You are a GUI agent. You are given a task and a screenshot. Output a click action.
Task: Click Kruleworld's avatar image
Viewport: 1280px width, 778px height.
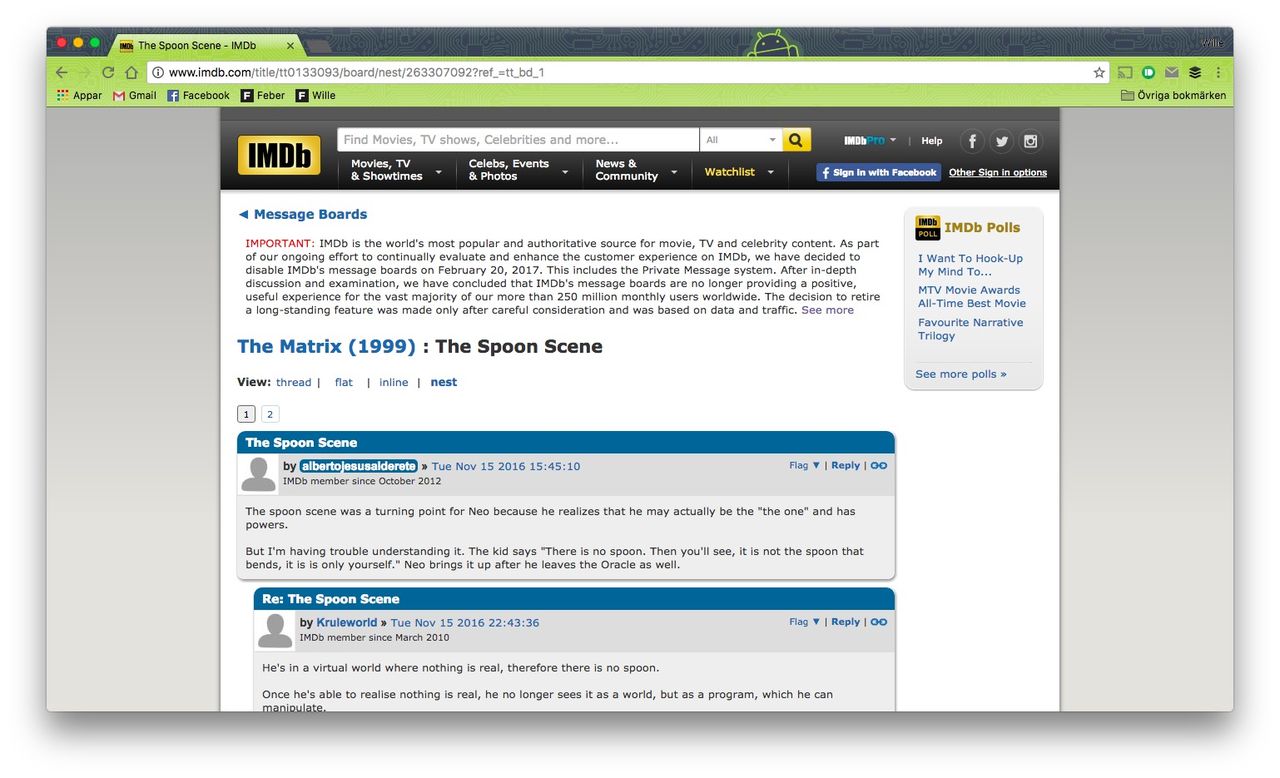point(275,630)
